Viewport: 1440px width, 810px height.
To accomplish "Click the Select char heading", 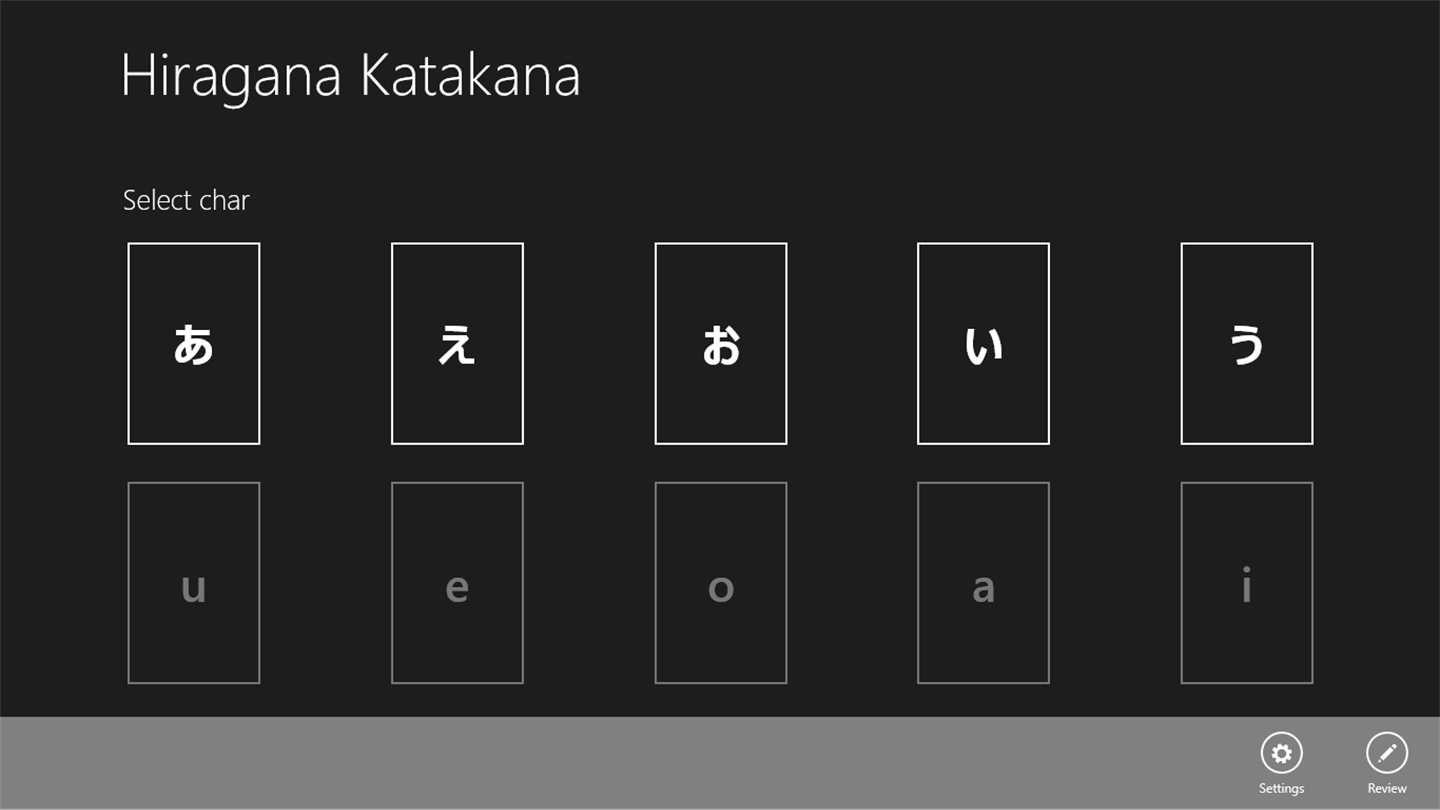I will point(186,200).
